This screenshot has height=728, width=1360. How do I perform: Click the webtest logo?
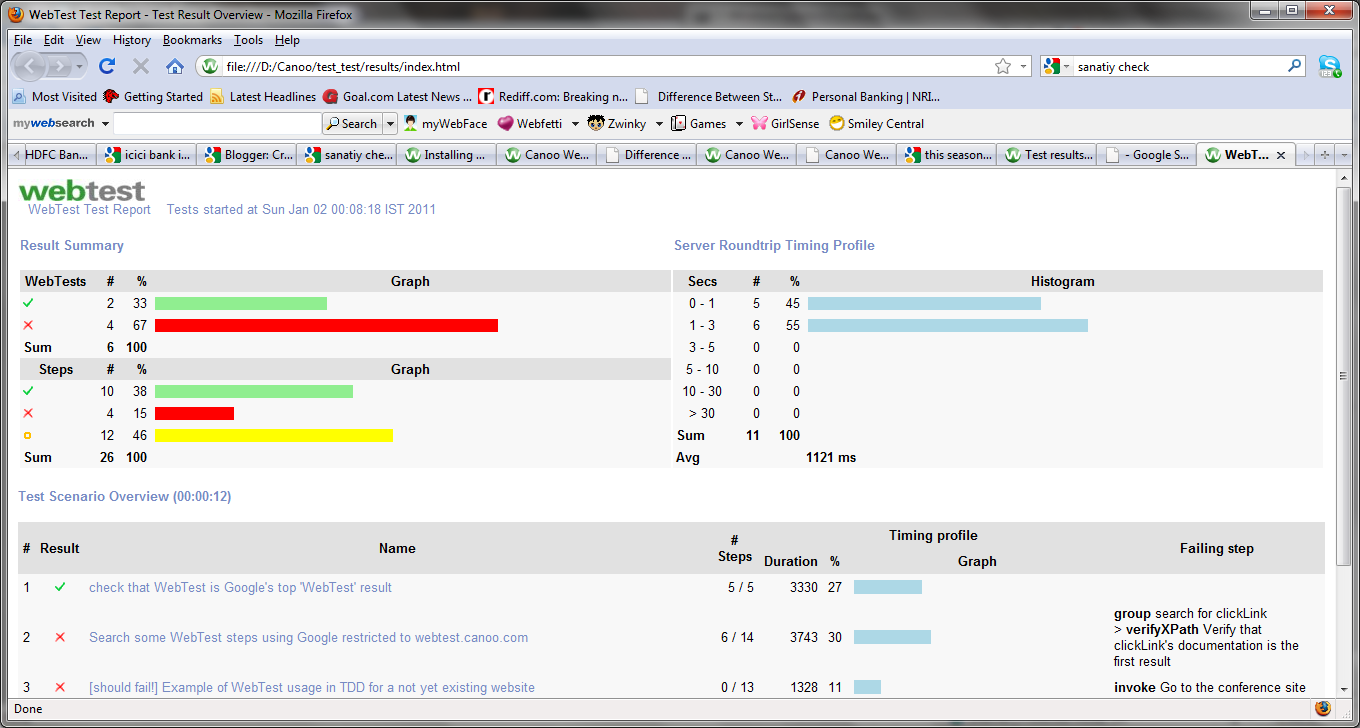[x=82, y=190]
